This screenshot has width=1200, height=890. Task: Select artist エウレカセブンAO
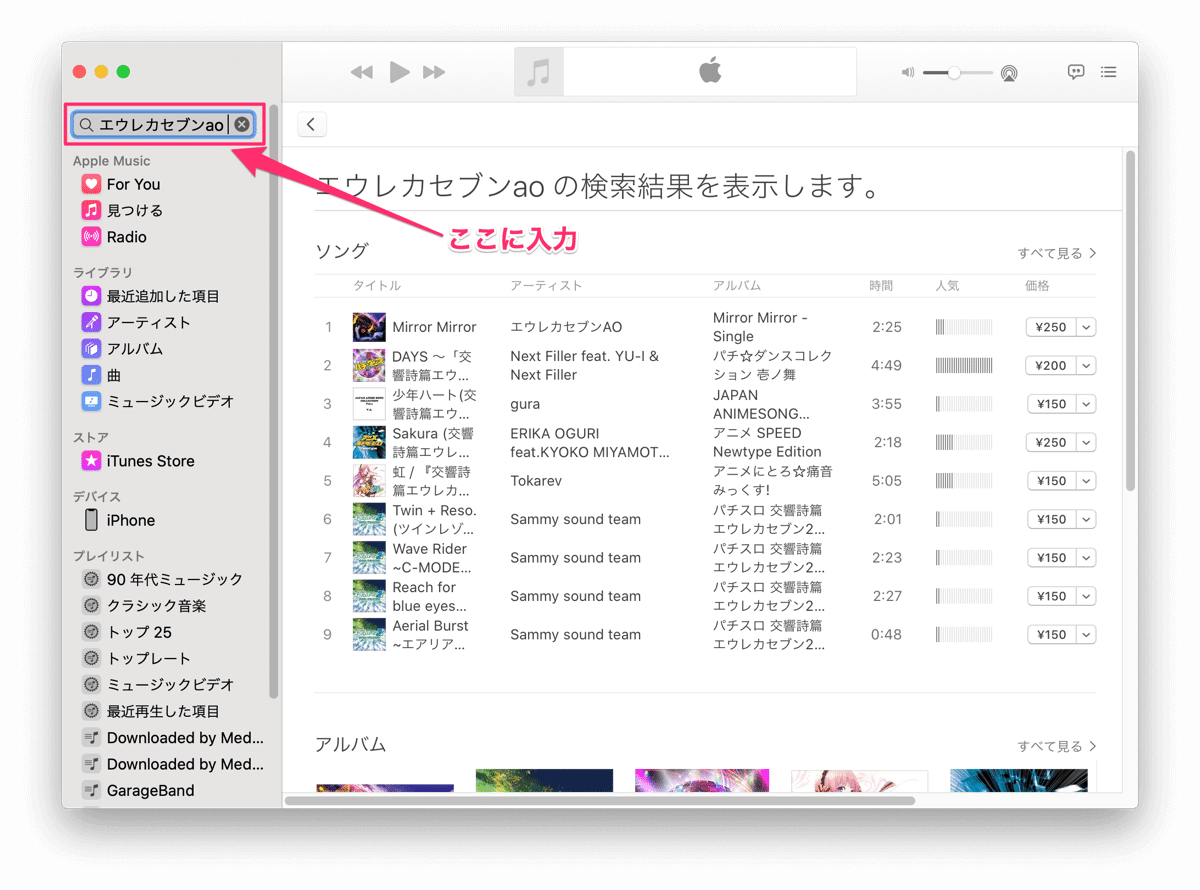tap(566, 327)
